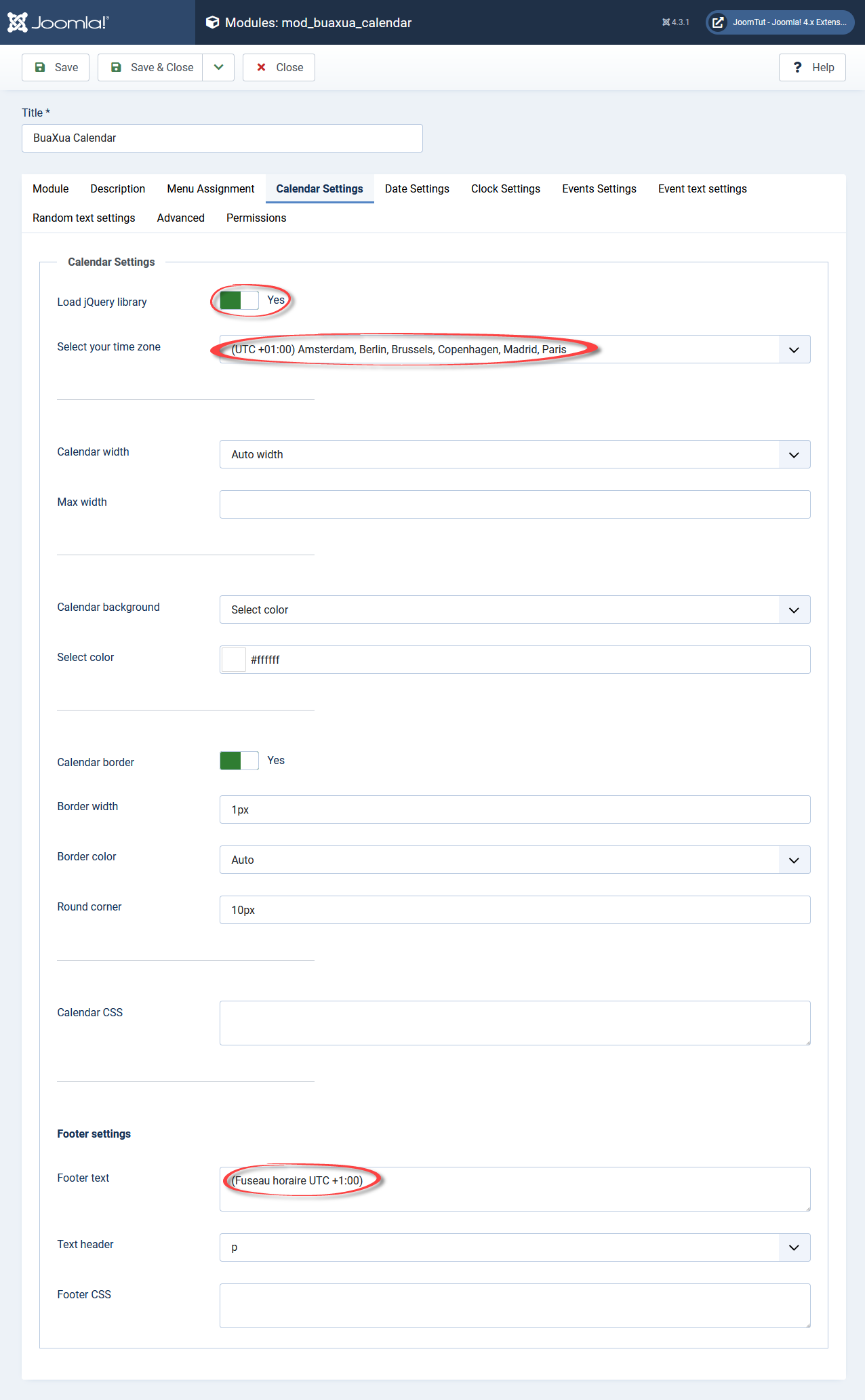Open Event text settings tab
Screen dimensions: 865x1400
[x=702, y=188]
